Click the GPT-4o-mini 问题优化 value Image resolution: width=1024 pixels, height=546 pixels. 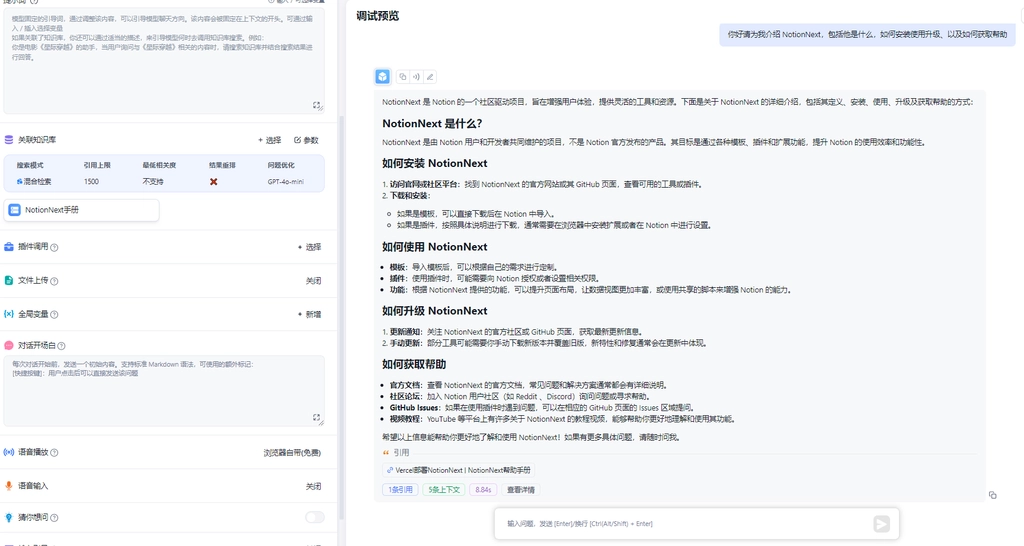[x=285, y=182]
